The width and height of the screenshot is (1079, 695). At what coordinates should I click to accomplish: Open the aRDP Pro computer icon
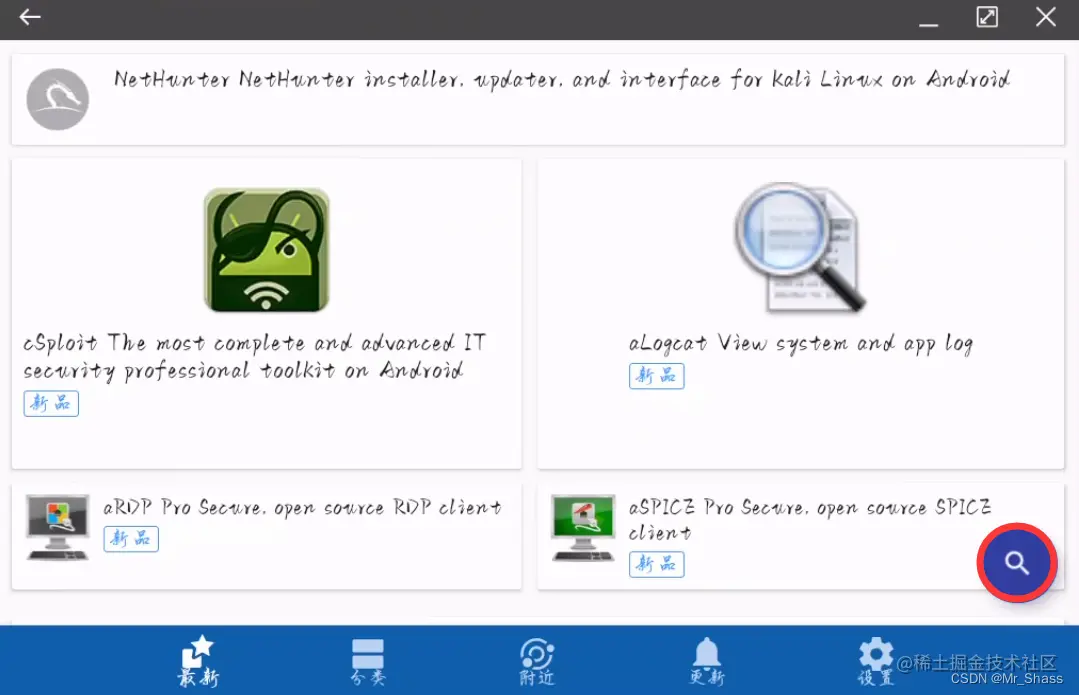click(58, 527)
